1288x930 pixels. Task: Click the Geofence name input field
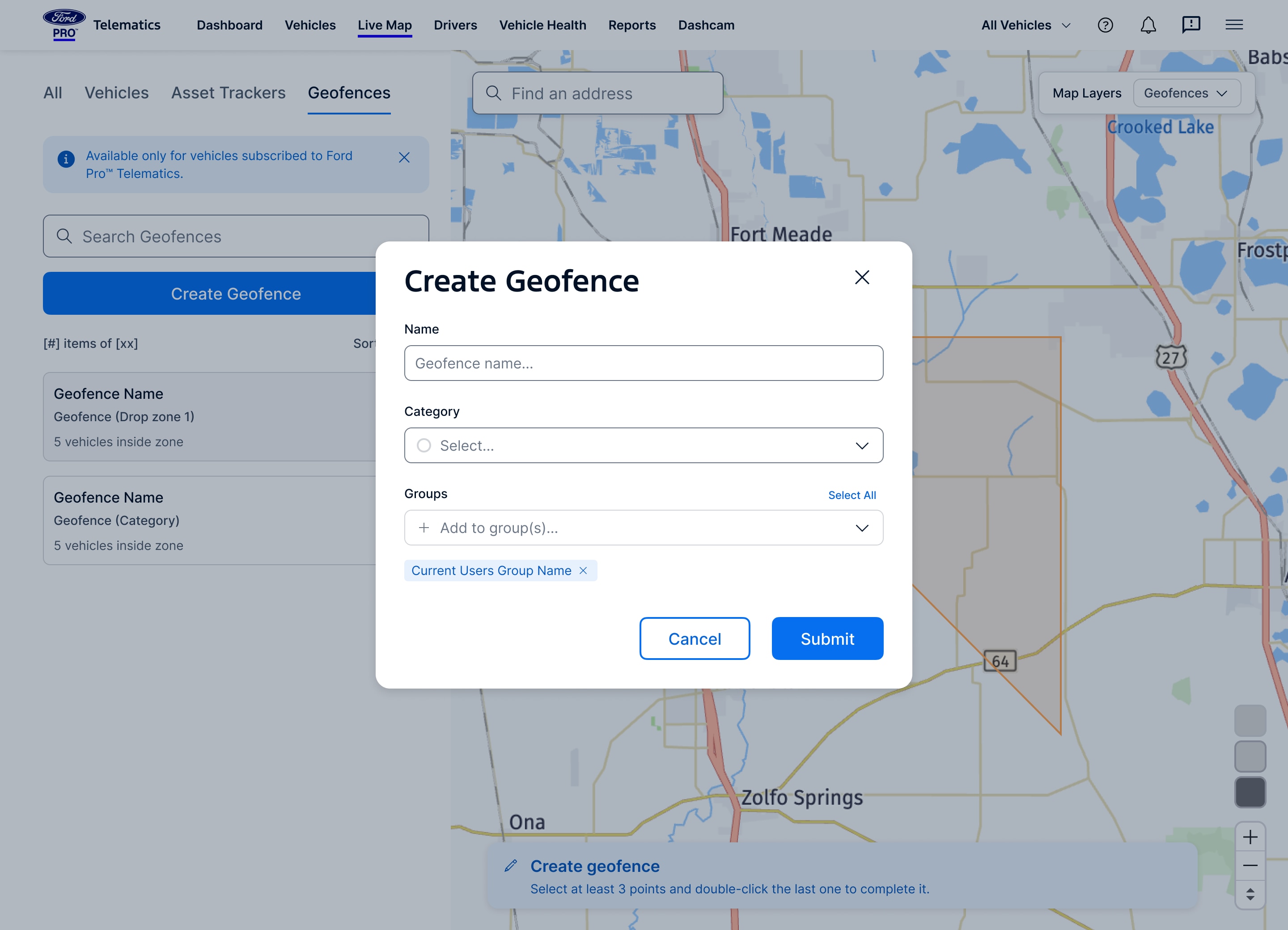pos(643,363)
